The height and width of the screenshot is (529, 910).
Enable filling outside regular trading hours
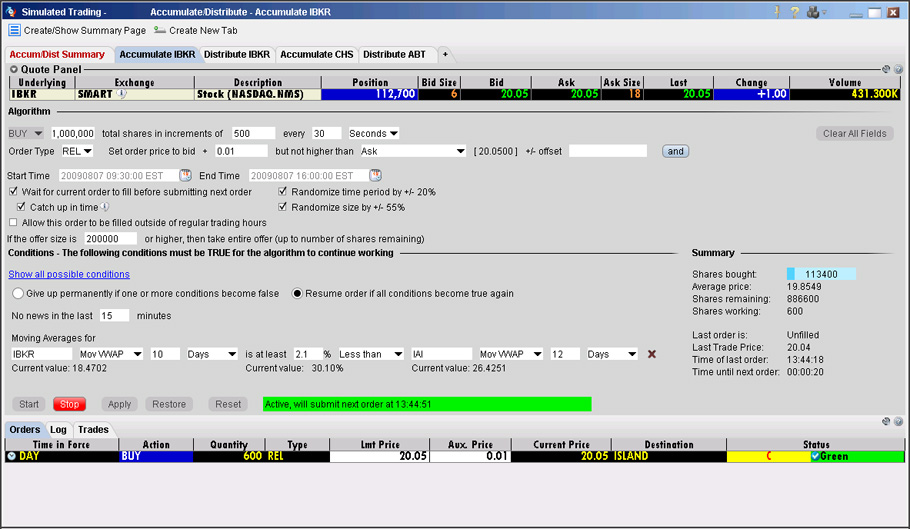[13, 222]
